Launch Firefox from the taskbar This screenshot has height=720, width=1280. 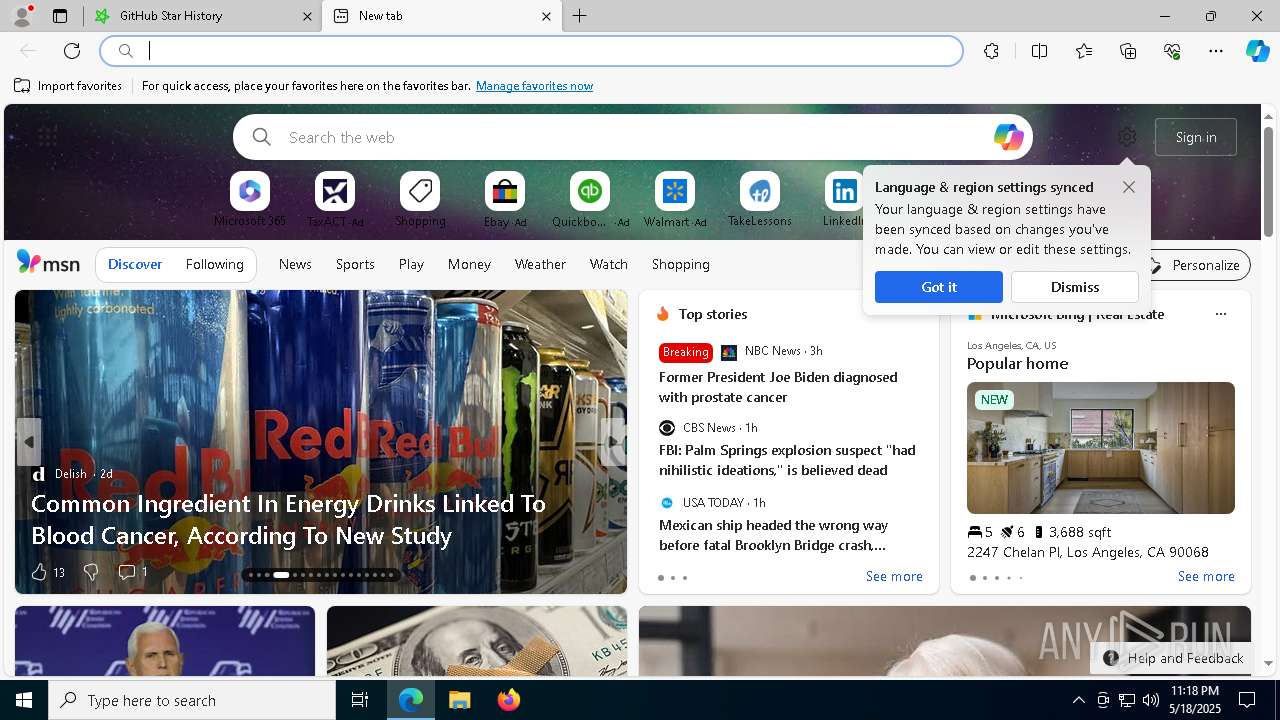(x=508, y=700)
